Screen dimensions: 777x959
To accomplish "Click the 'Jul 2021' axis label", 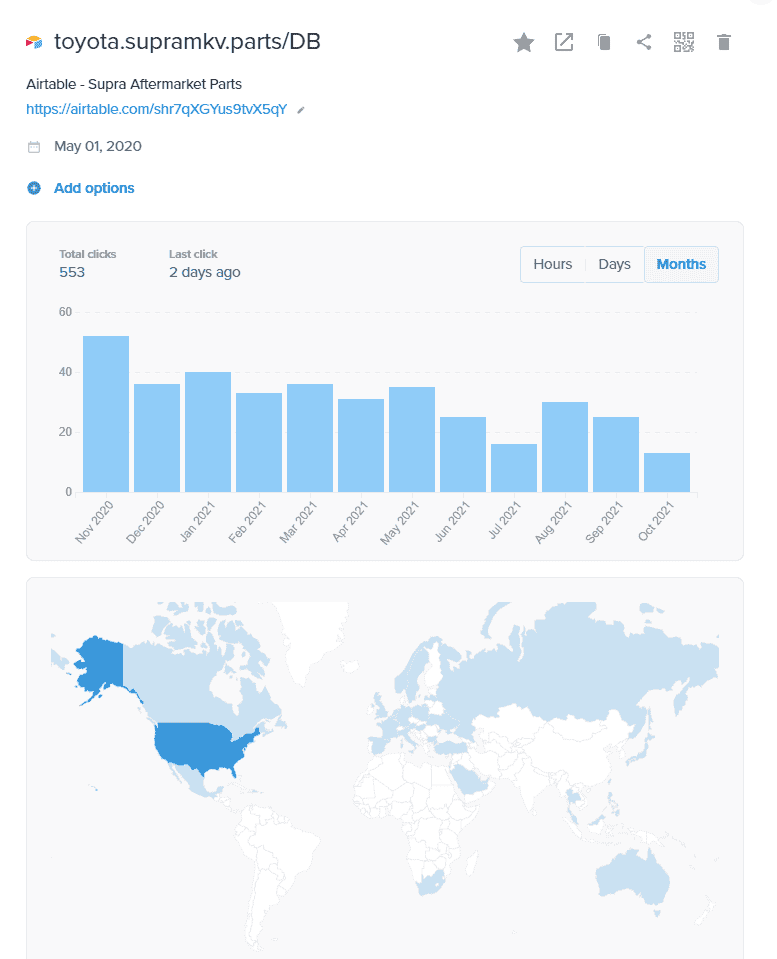I will [504, 520].
